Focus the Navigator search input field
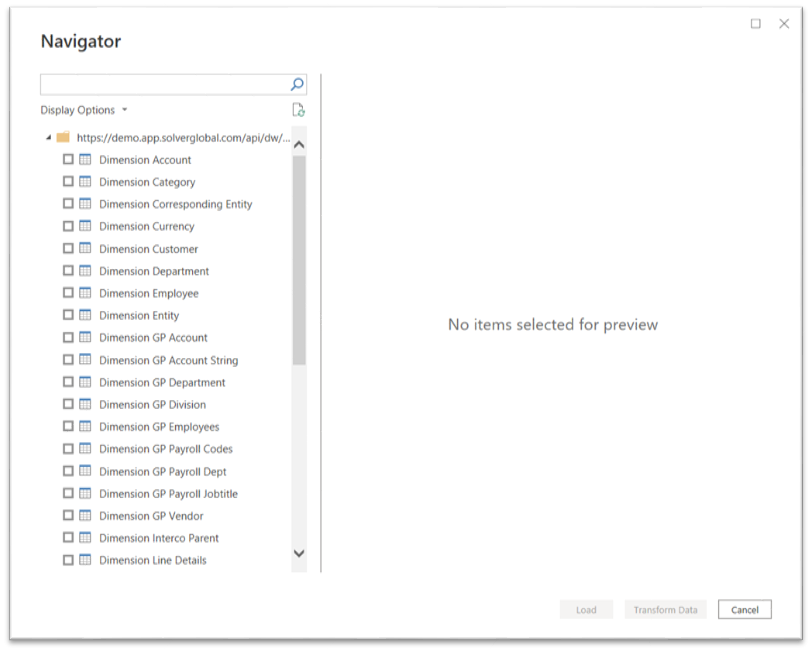The width and height of the screenshot is (812, 652). [165, 85]
